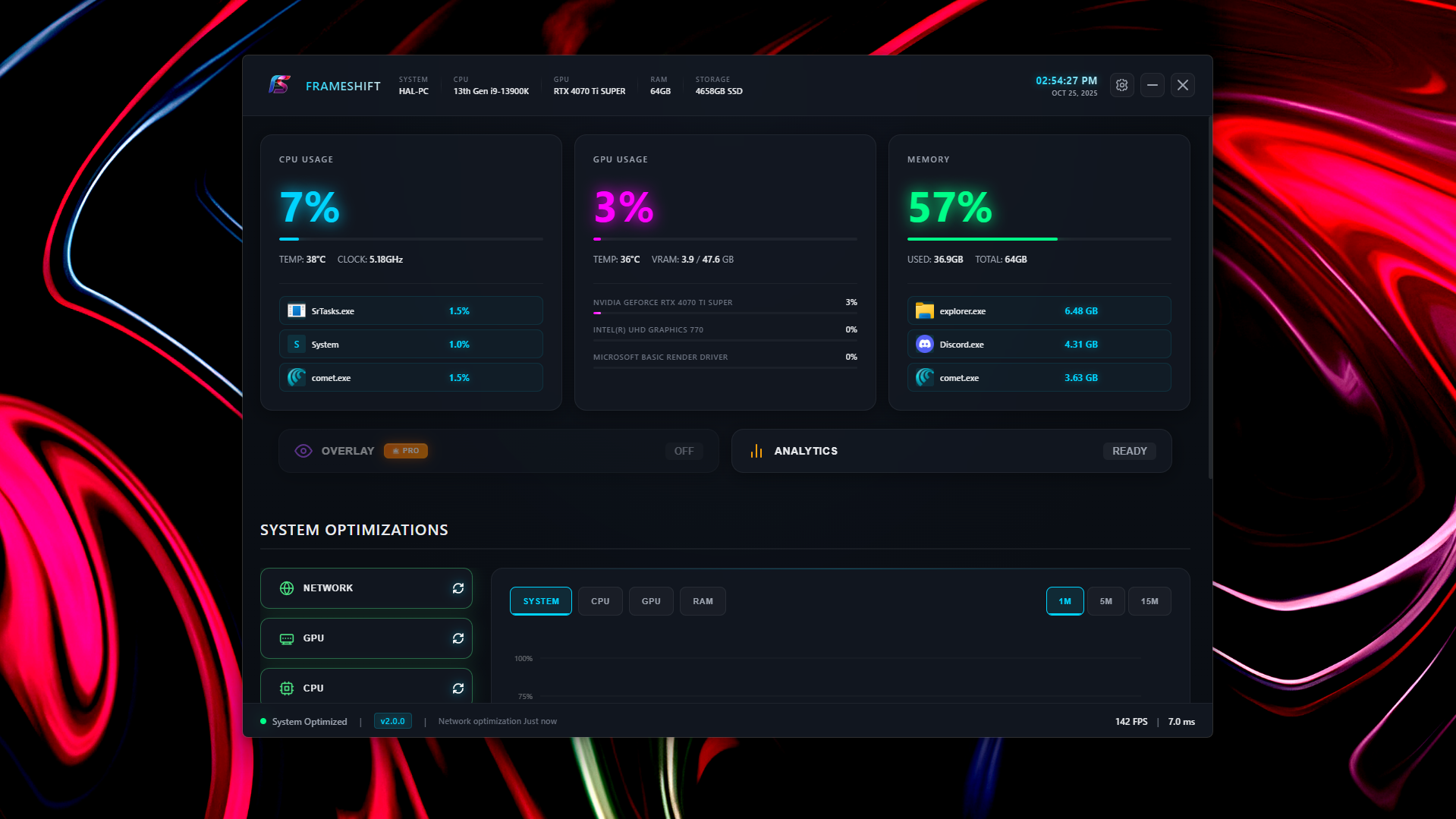The width and height of the screenshot is (1456, 819).
Task: Click the purple Overlay eye icon
Action: 303,450
